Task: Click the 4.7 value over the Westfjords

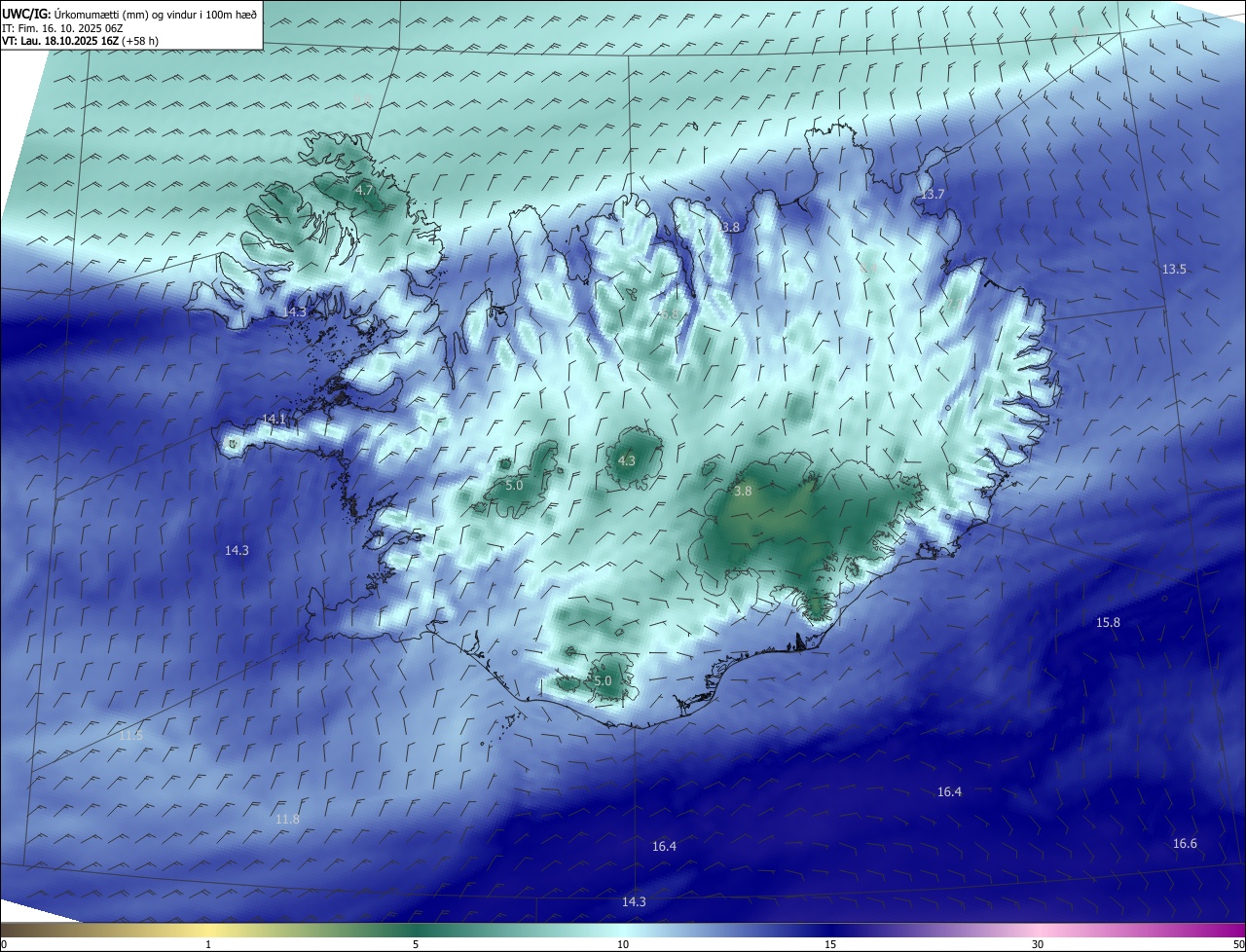Action: (364, 191)
